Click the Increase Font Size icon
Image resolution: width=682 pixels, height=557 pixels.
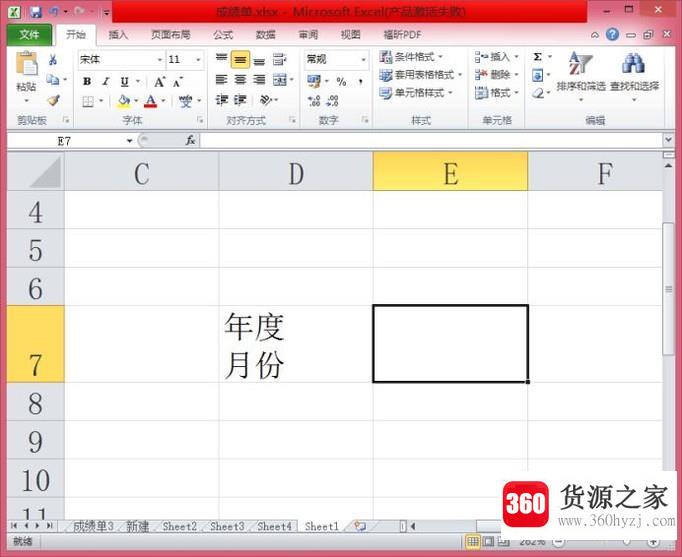coord(160,81)
